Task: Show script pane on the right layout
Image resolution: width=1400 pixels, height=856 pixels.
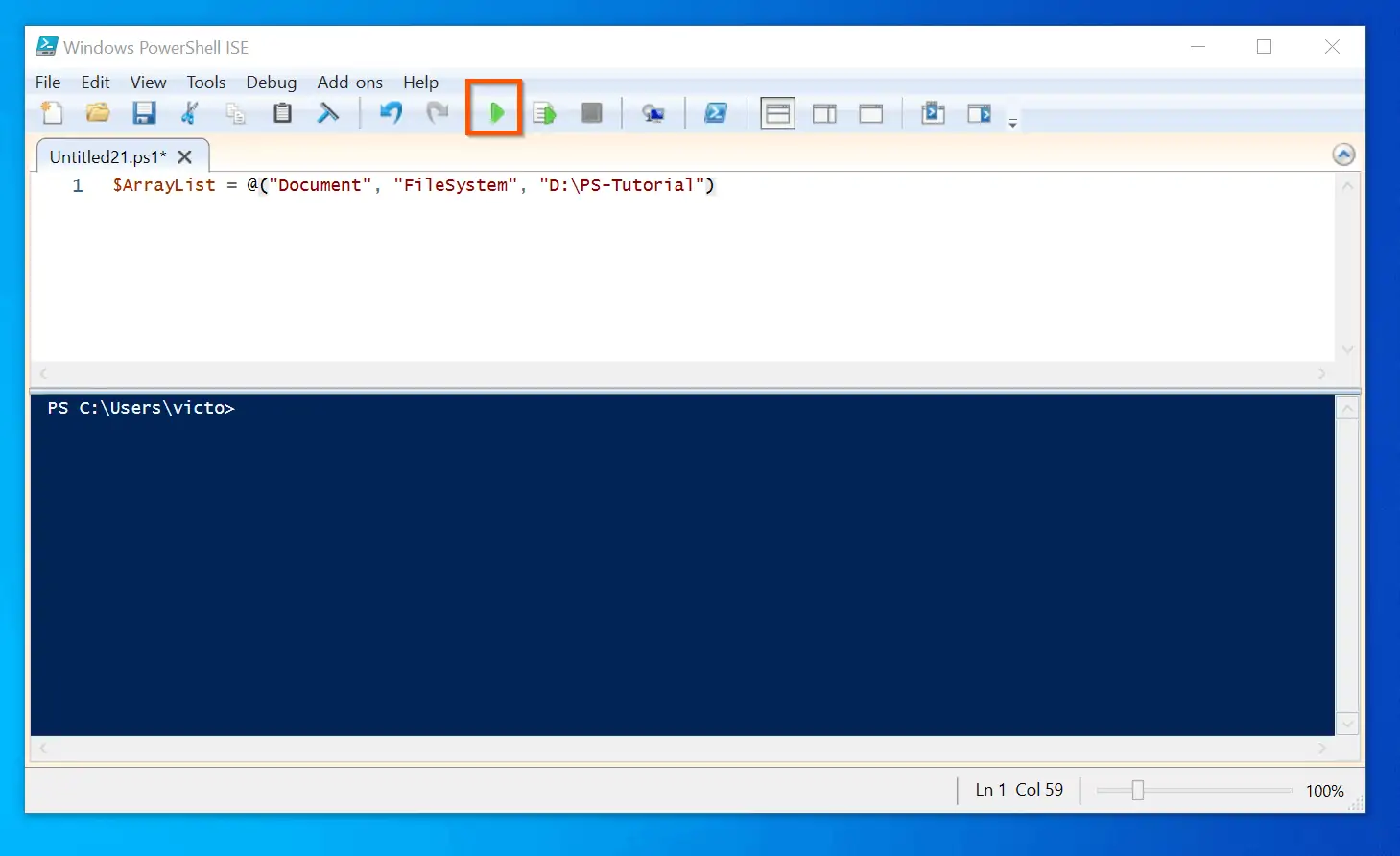Action: [x=824, y=113]
